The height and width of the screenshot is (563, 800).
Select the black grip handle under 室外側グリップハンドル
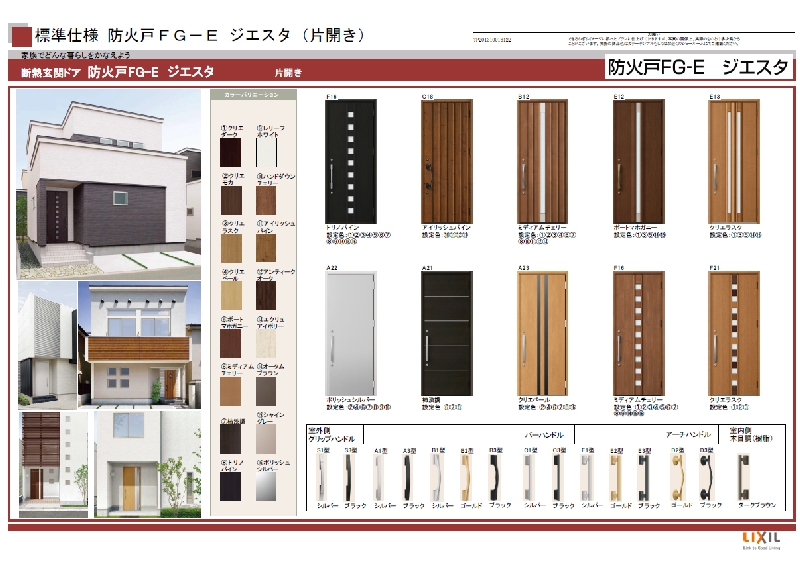[x=349, y=478]
